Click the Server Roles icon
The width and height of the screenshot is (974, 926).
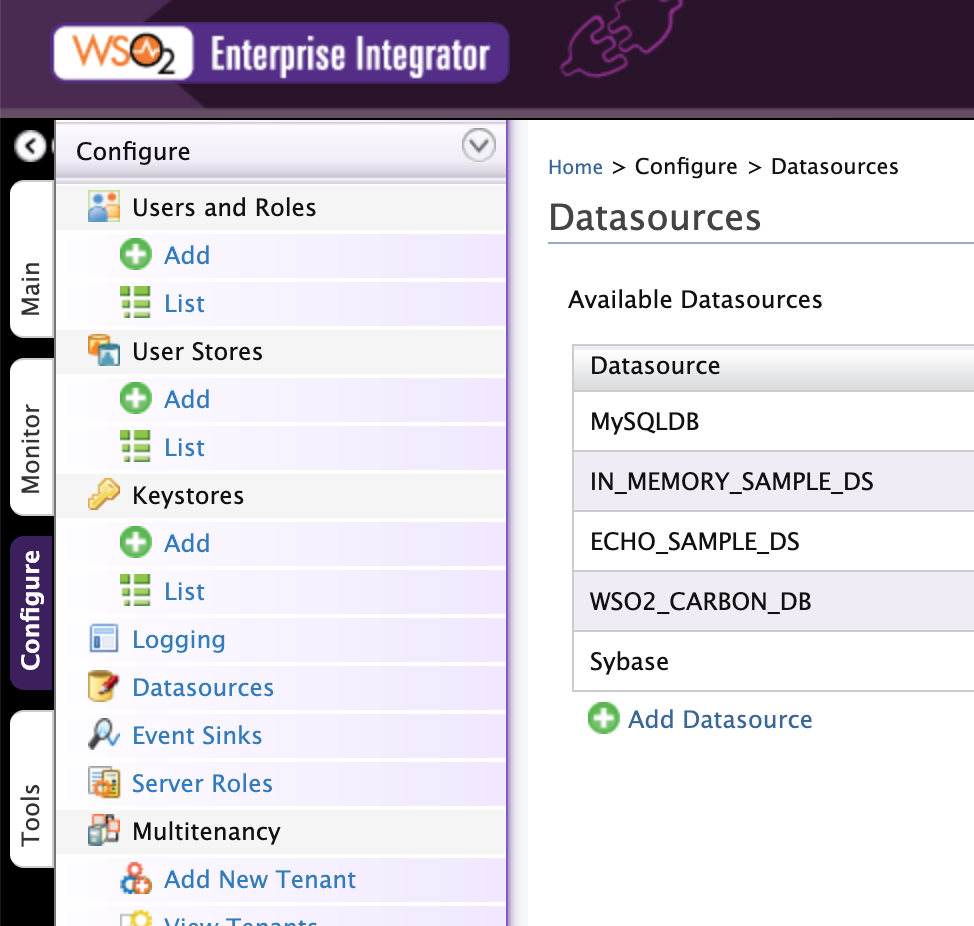pos(104,783)
